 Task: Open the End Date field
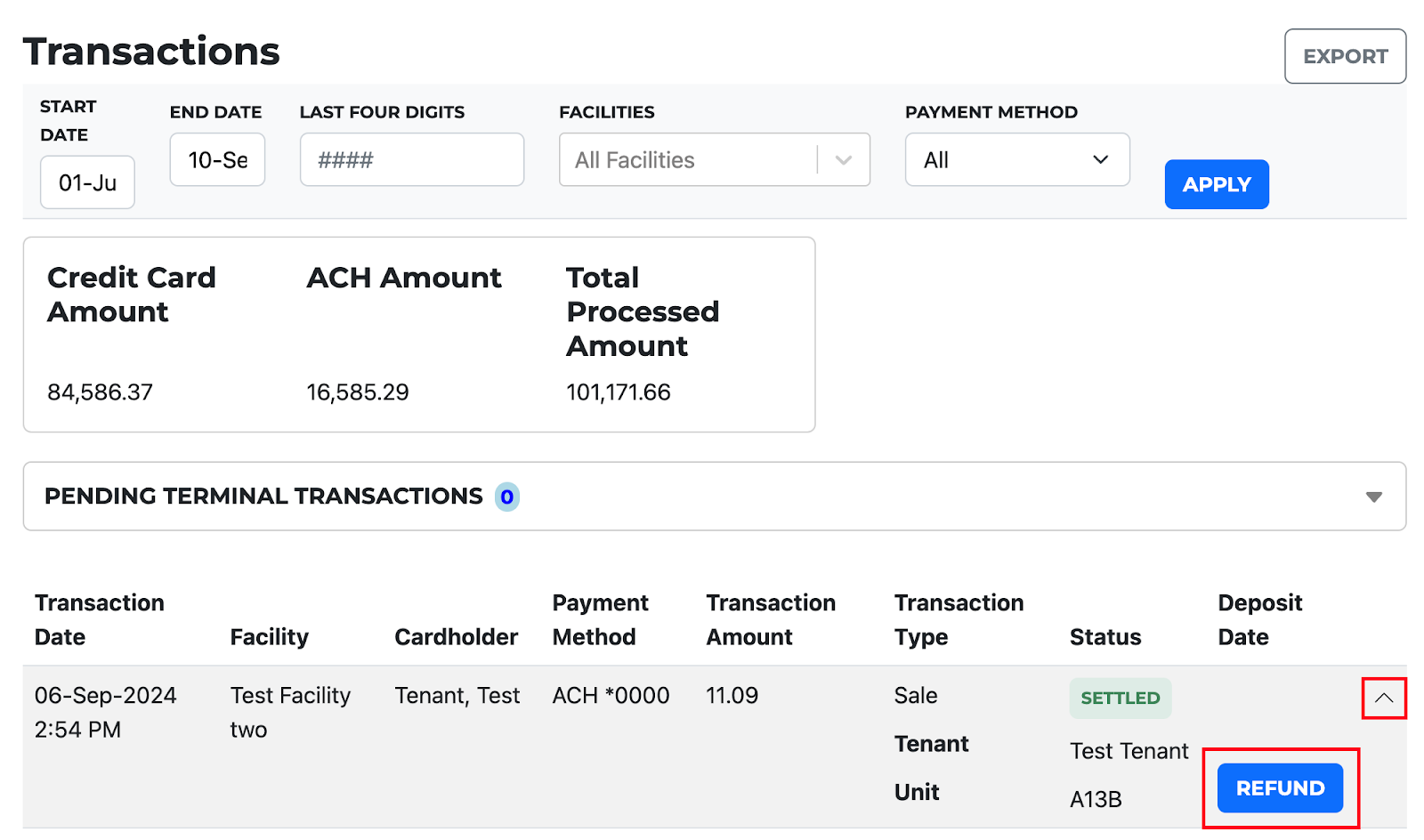pyautogui.click(x=217, y=160)
